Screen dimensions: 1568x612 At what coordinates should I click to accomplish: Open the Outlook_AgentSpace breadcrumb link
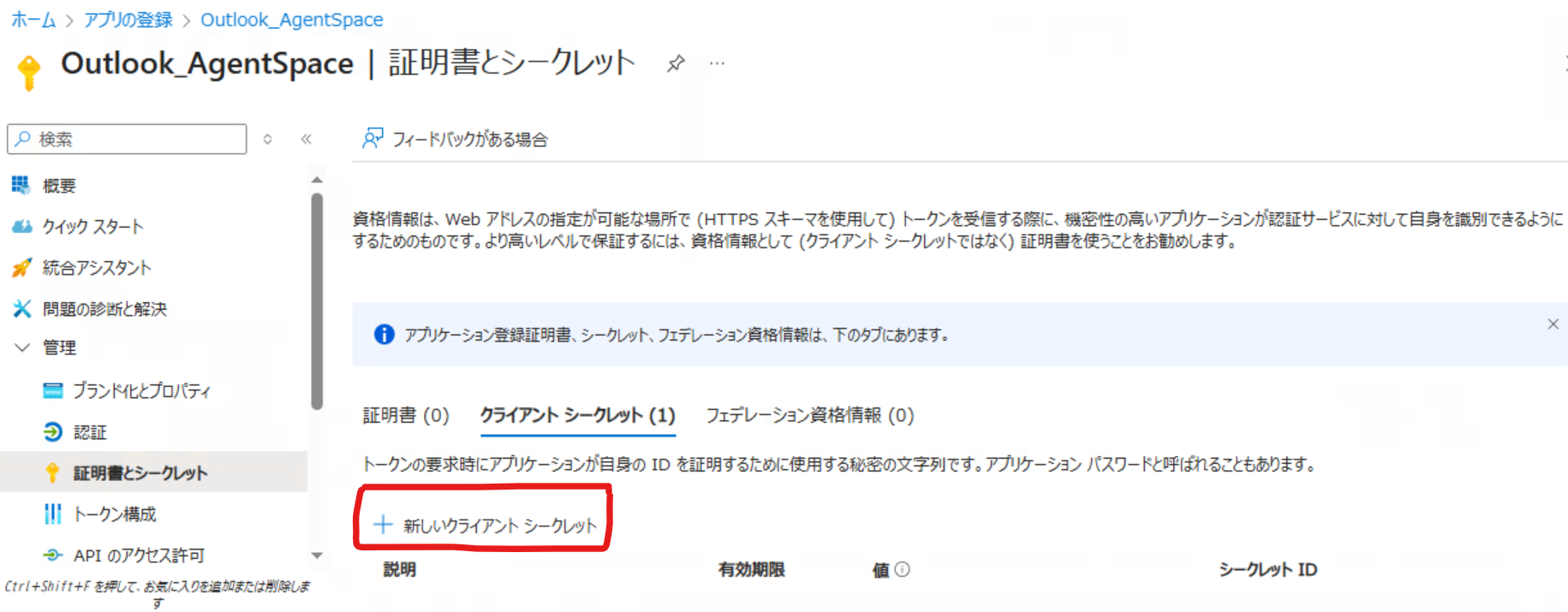(292, 20)
